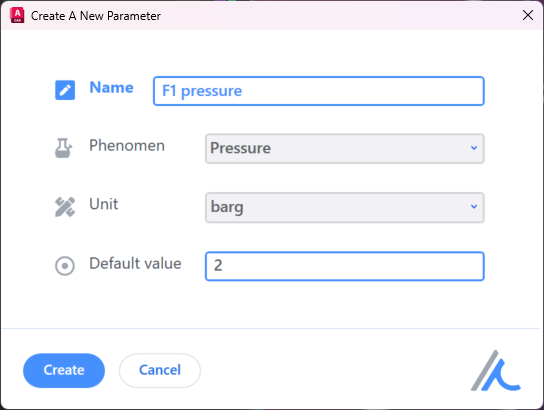Click the flask icon next to Phenomen

(63, 148)
